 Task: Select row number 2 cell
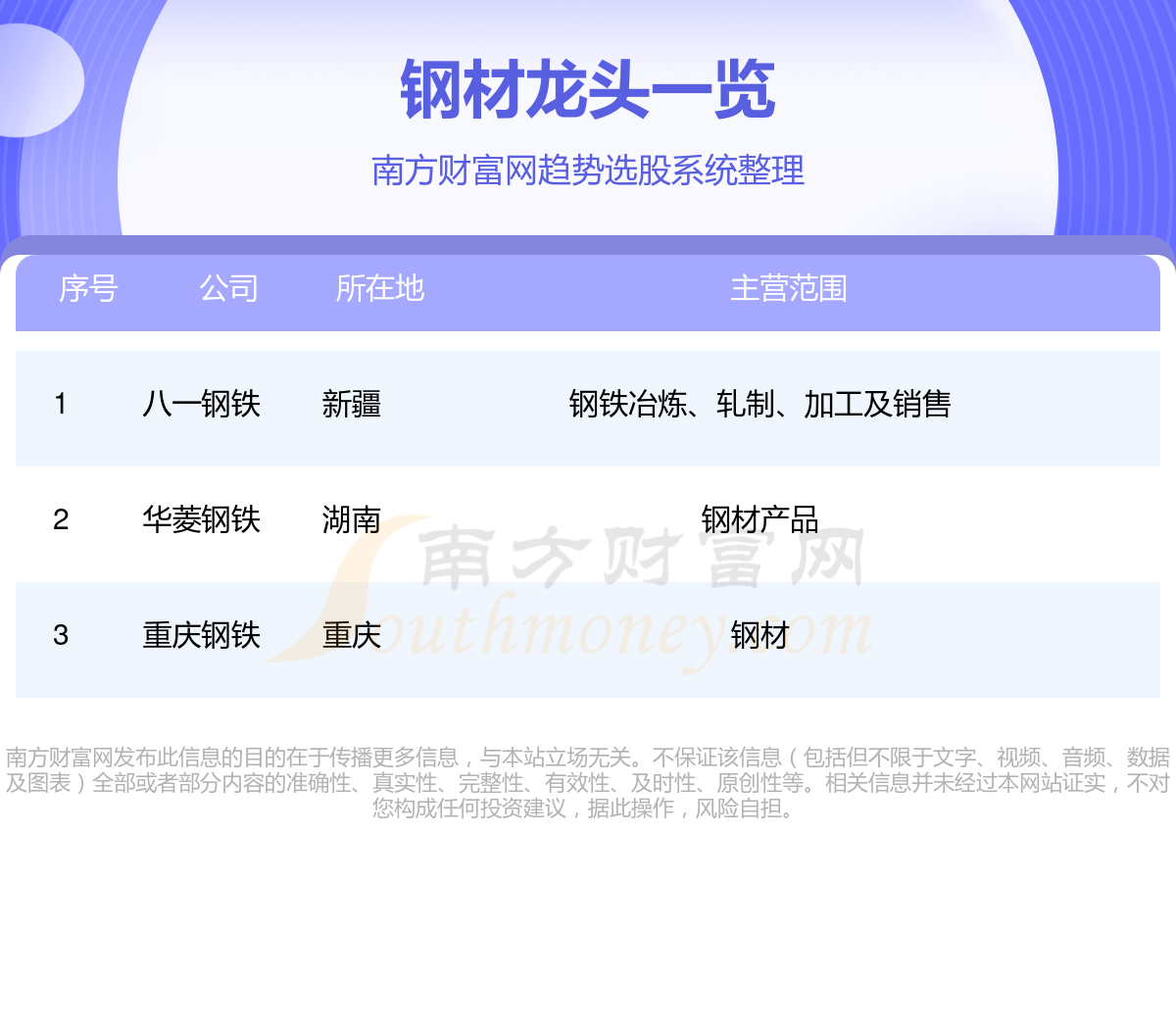point(61,519)
